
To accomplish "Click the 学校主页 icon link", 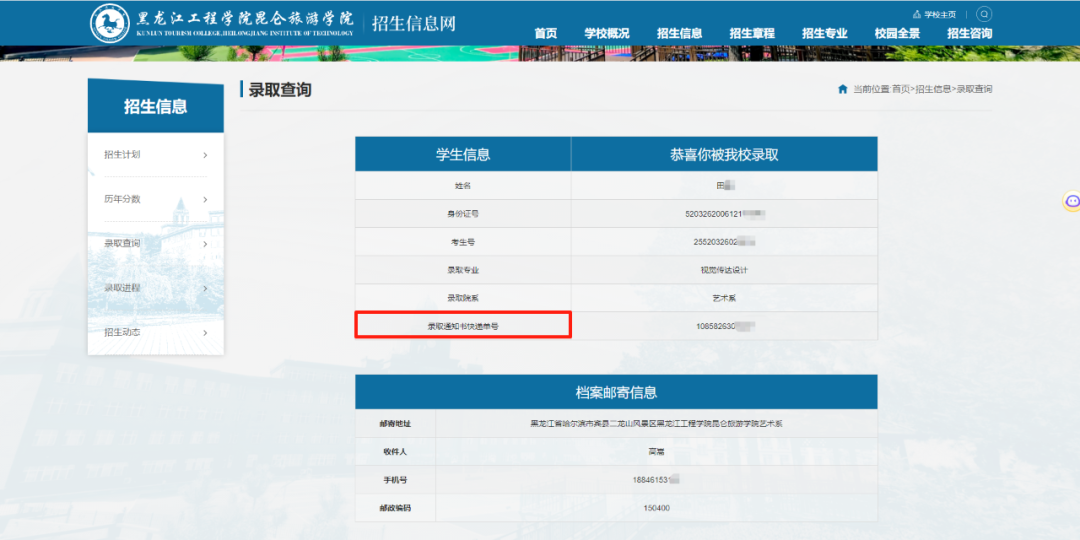I will pyautogui.click(x=917, y=15).
